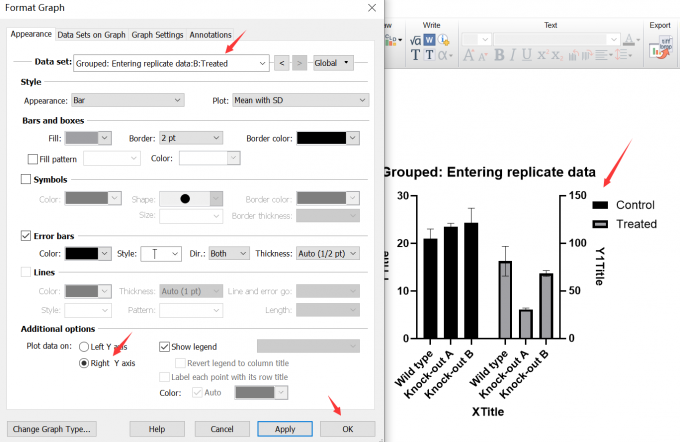Click the Help button
Image resolution: width=680 pixels, height=442 pixels.
coord(157,429)
